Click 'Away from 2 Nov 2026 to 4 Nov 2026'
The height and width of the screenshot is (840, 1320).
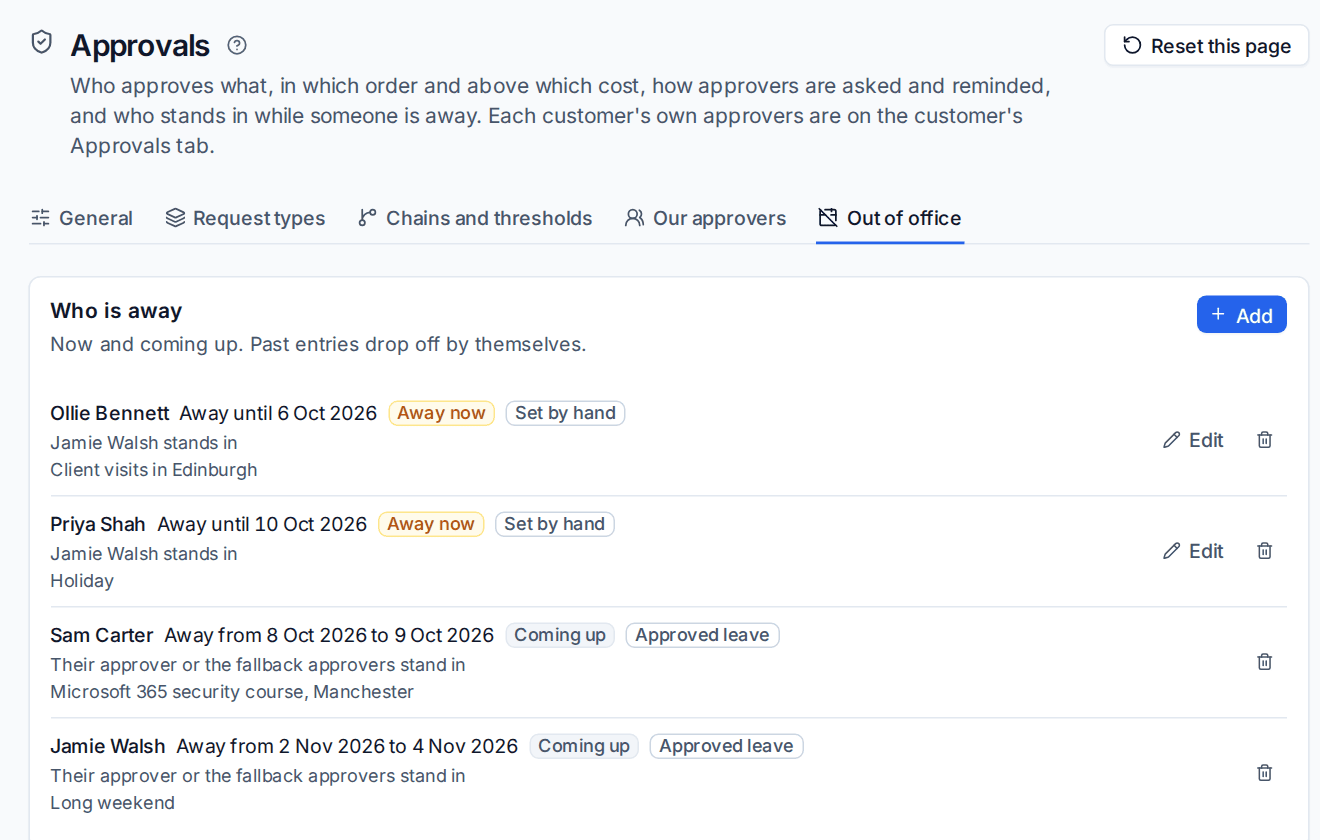click(347, 746)
